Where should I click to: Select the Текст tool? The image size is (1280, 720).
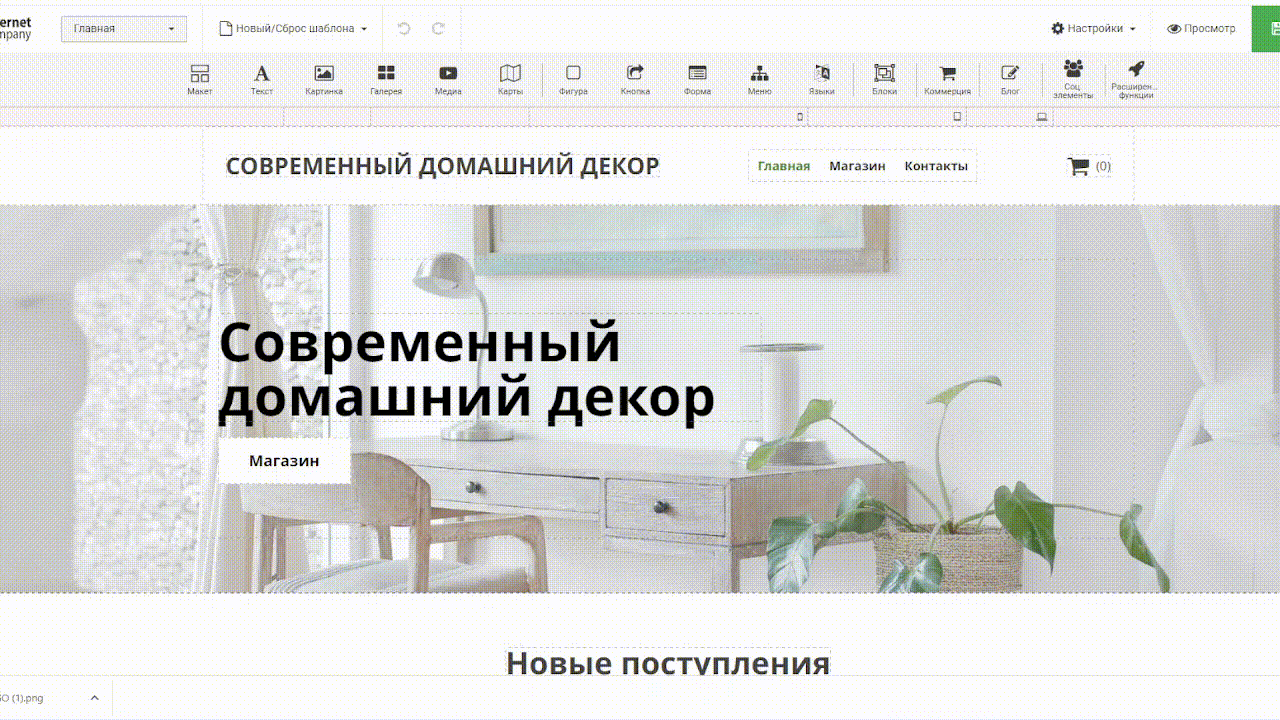261,79
